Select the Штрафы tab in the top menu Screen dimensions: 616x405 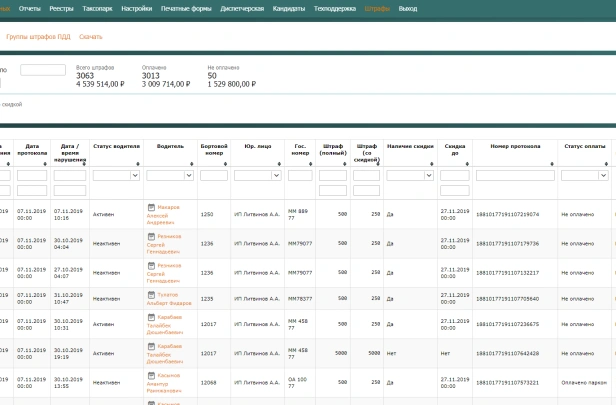377,7
